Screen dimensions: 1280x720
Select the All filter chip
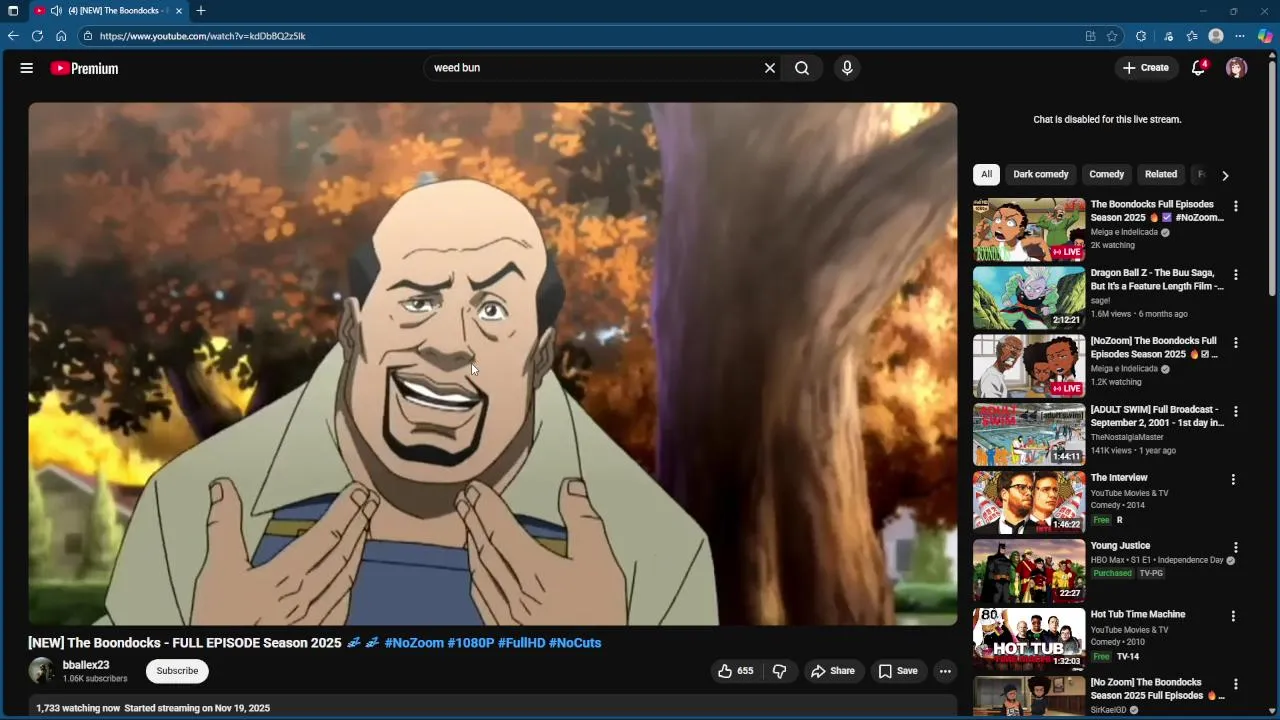(x=986, y=174)
